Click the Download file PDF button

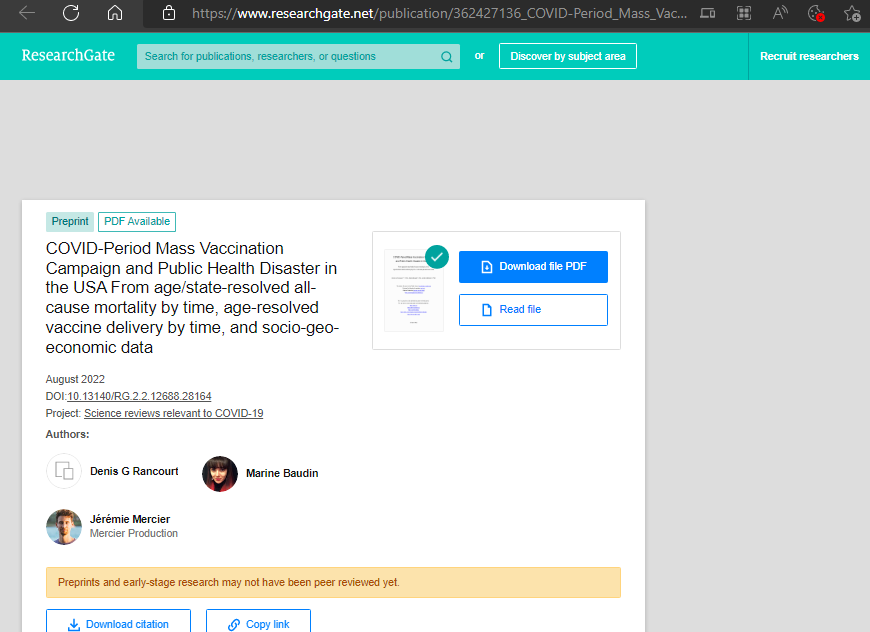click(533, 267)
